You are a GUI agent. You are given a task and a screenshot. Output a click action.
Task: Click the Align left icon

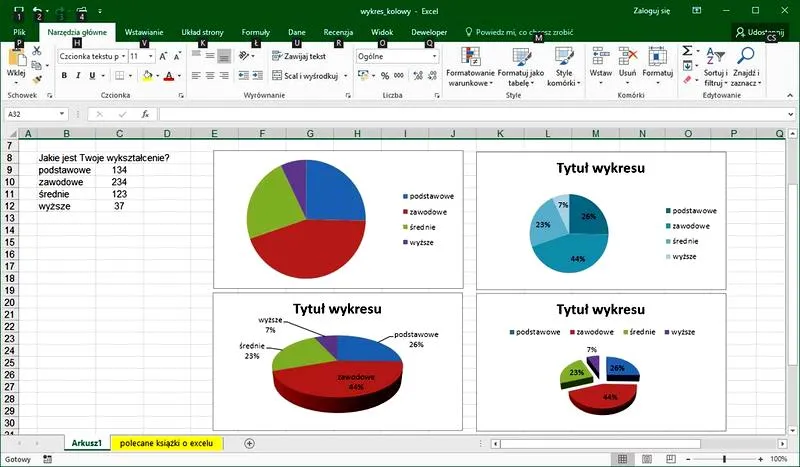click(x=196, y=76)
